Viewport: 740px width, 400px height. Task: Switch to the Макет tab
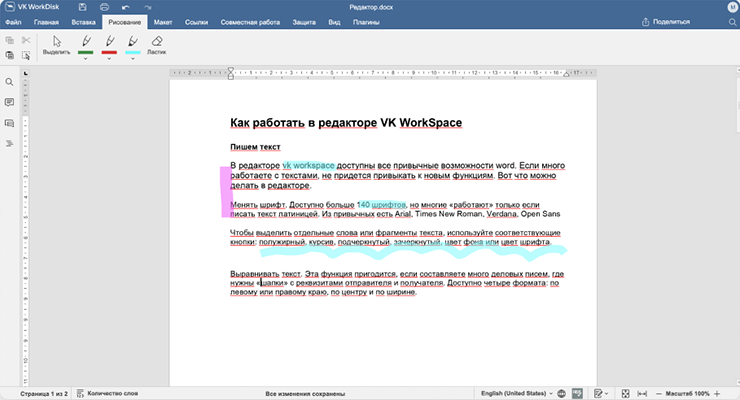pos(163,22)
